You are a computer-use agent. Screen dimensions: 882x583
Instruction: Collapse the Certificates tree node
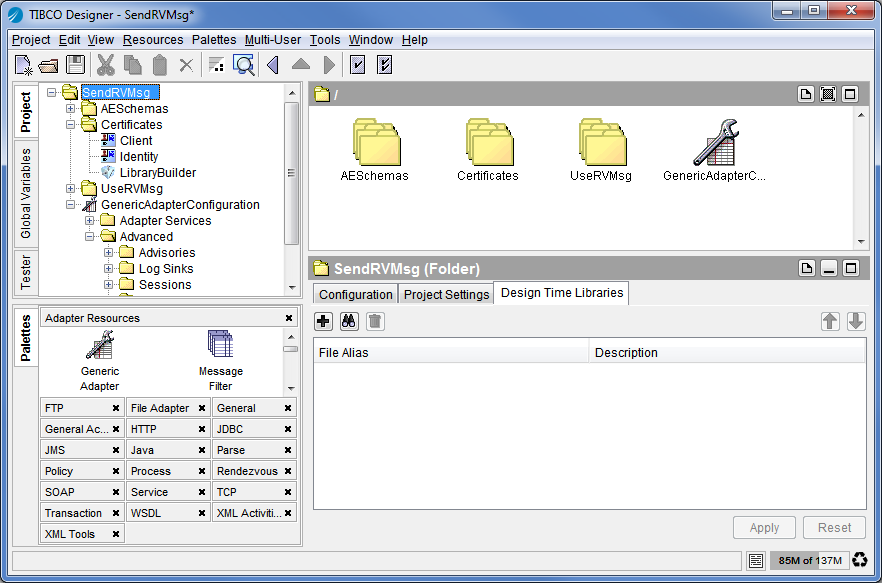71,125
